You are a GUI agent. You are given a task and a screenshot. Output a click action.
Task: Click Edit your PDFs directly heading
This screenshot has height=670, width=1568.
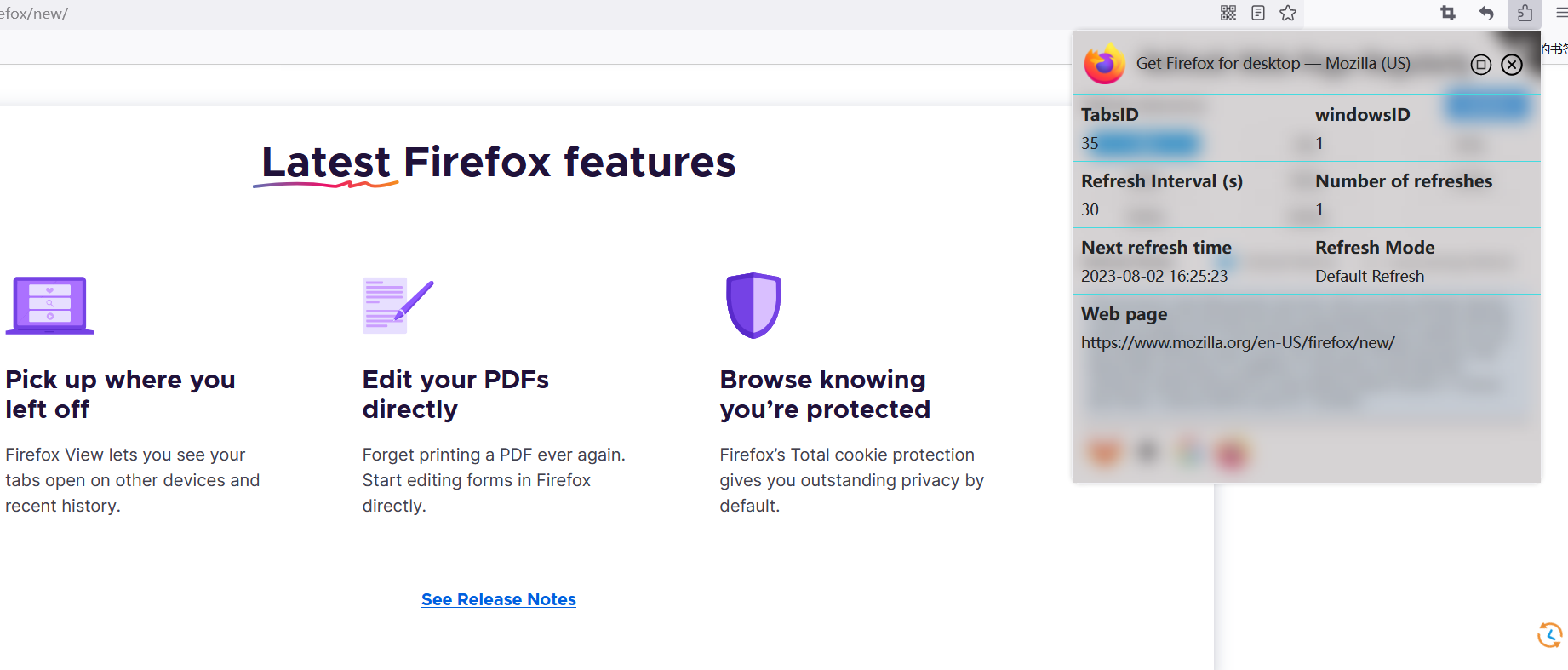(x=455, y=394)
